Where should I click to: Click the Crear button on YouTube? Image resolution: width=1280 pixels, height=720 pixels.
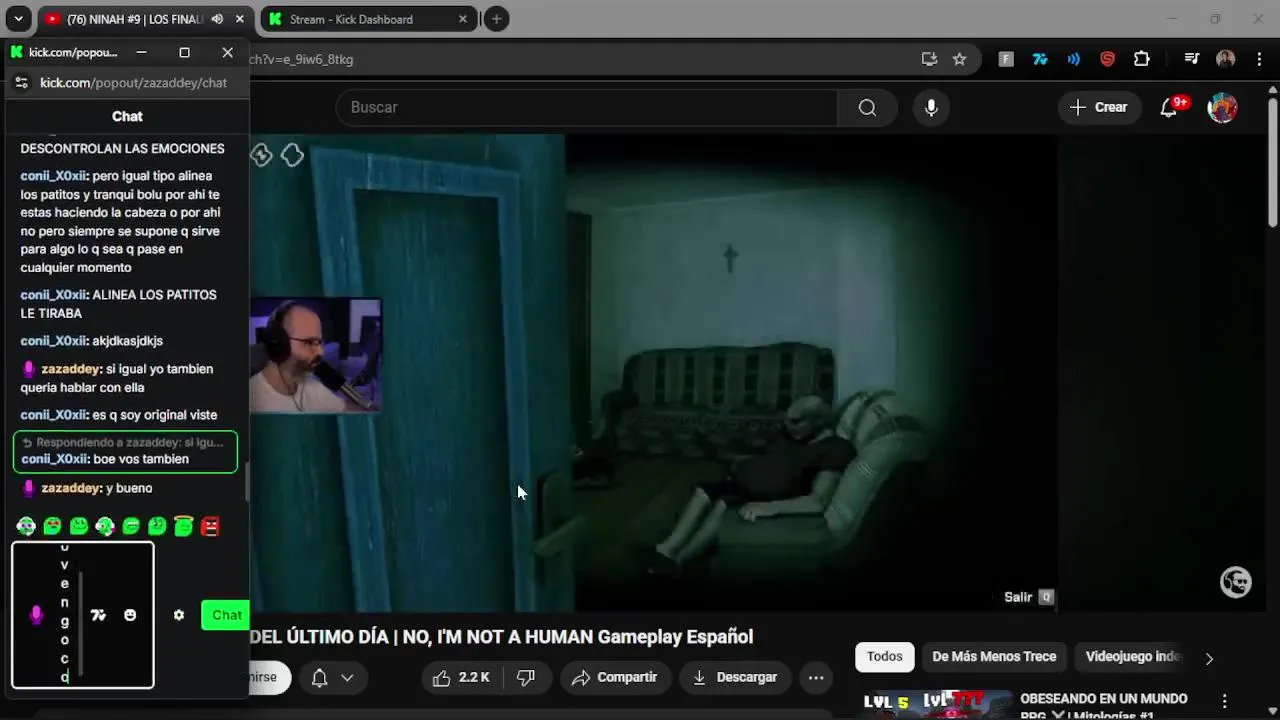pyautogui.click(x=1098, y=107)
